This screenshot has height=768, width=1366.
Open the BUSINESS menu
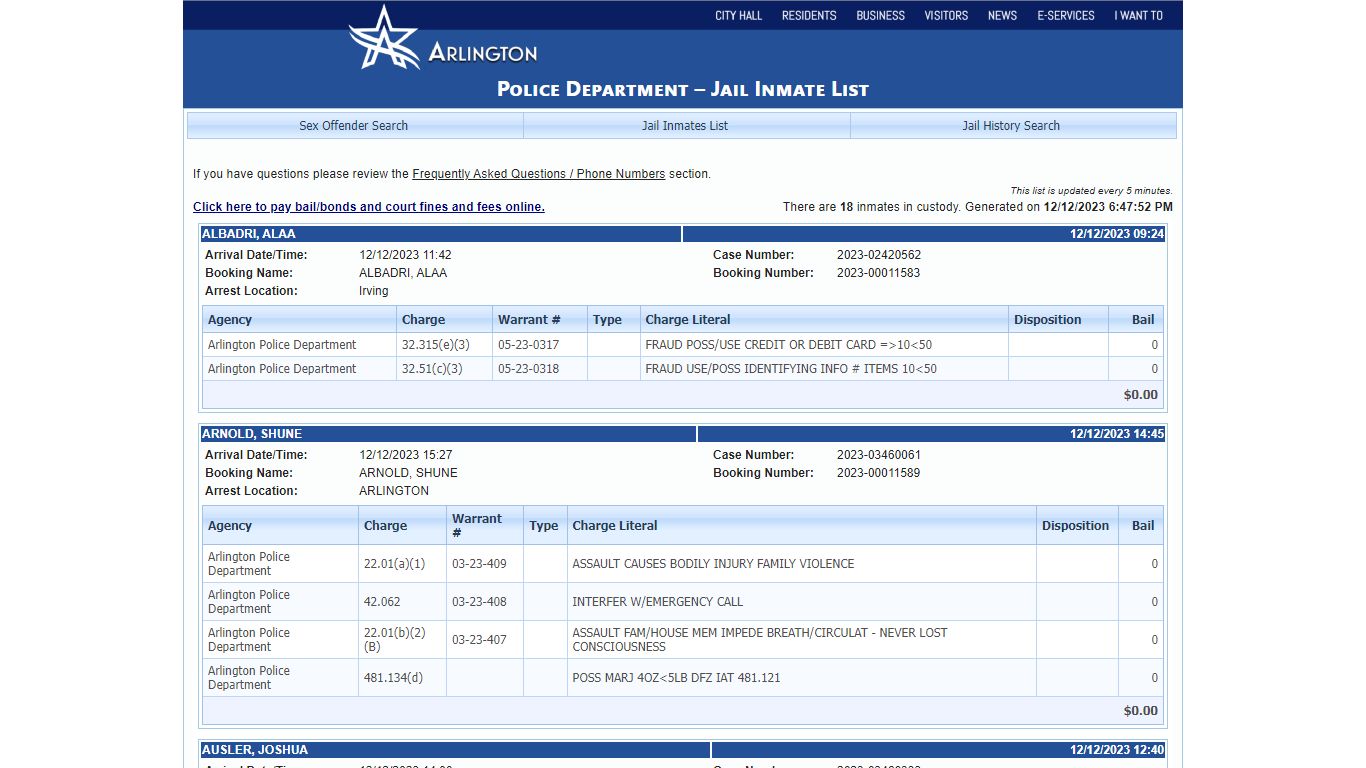click(x=880, y=15)
